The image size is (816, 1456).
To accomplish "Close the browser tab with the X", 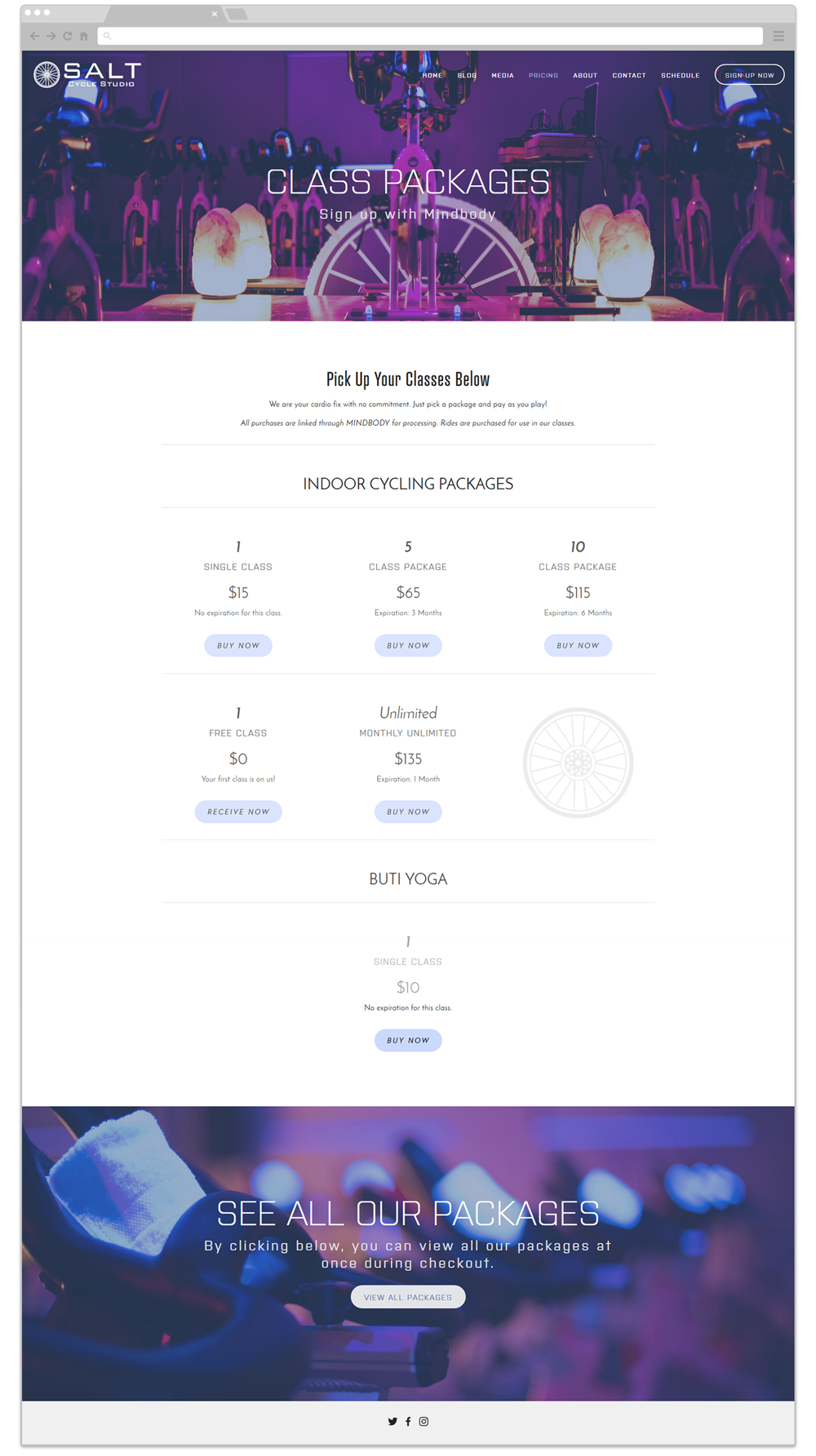I will click(x=215, y=14).
